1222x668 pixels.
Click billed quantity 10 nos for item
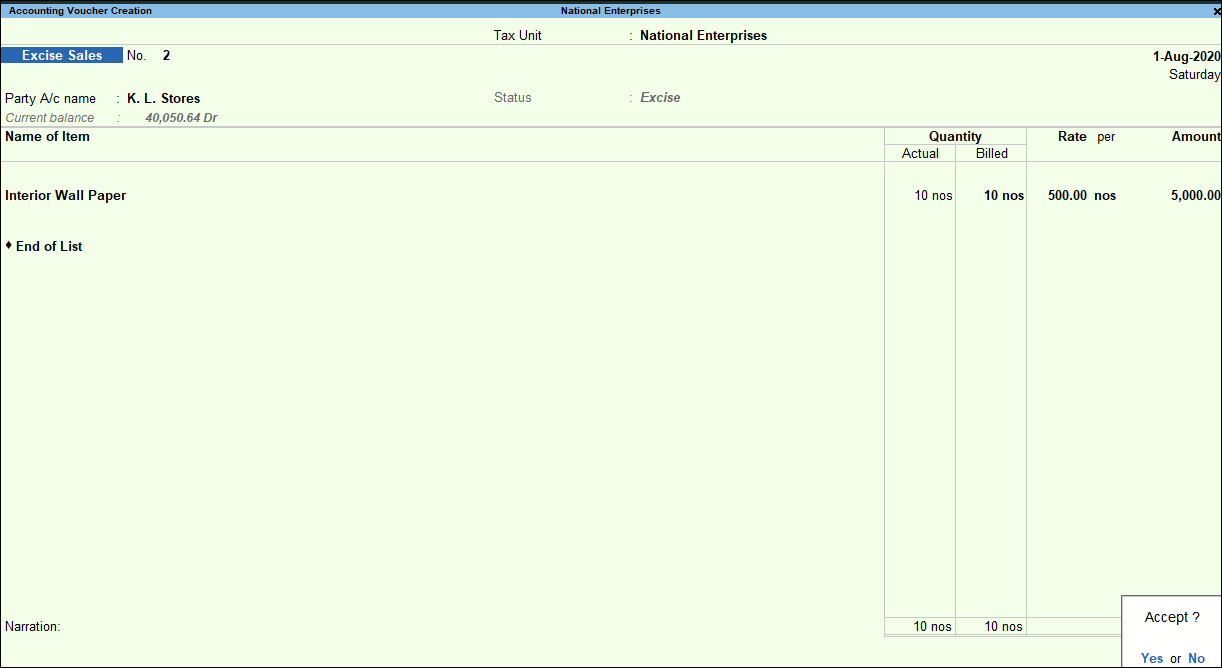(x=1004, y=196)
